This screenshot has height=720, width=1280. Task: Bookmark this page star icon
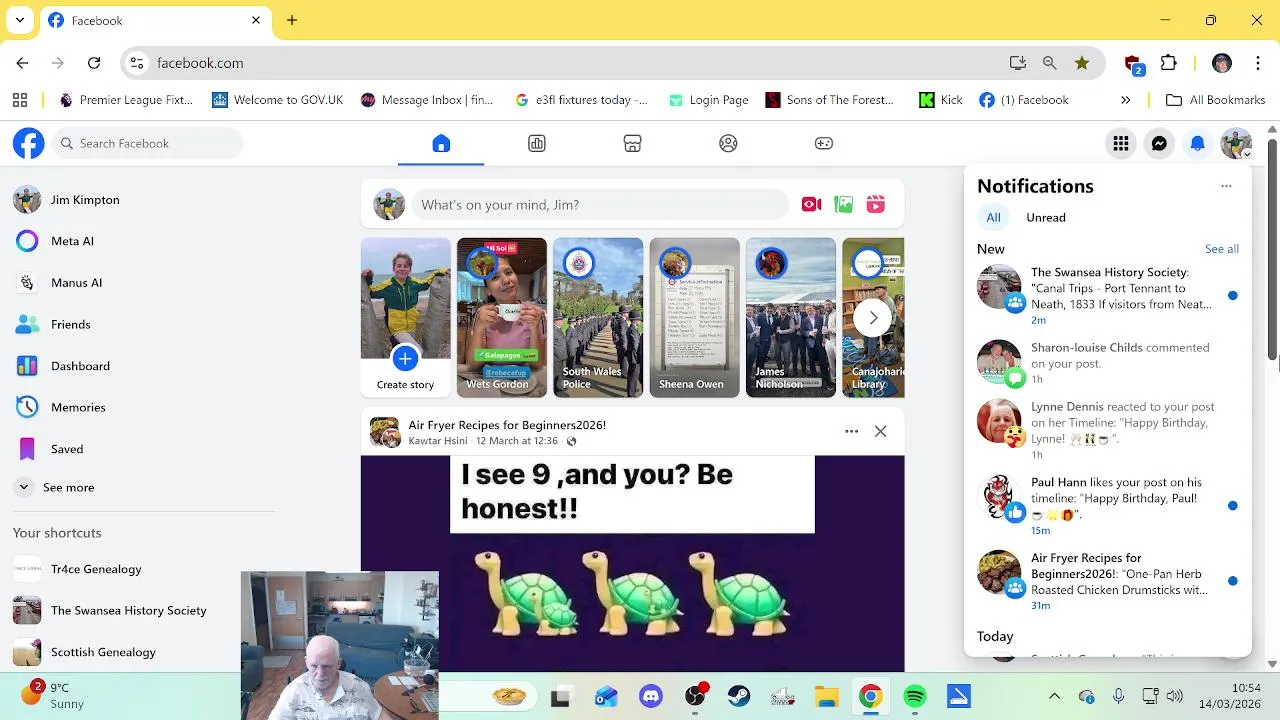coord(1082,63)
